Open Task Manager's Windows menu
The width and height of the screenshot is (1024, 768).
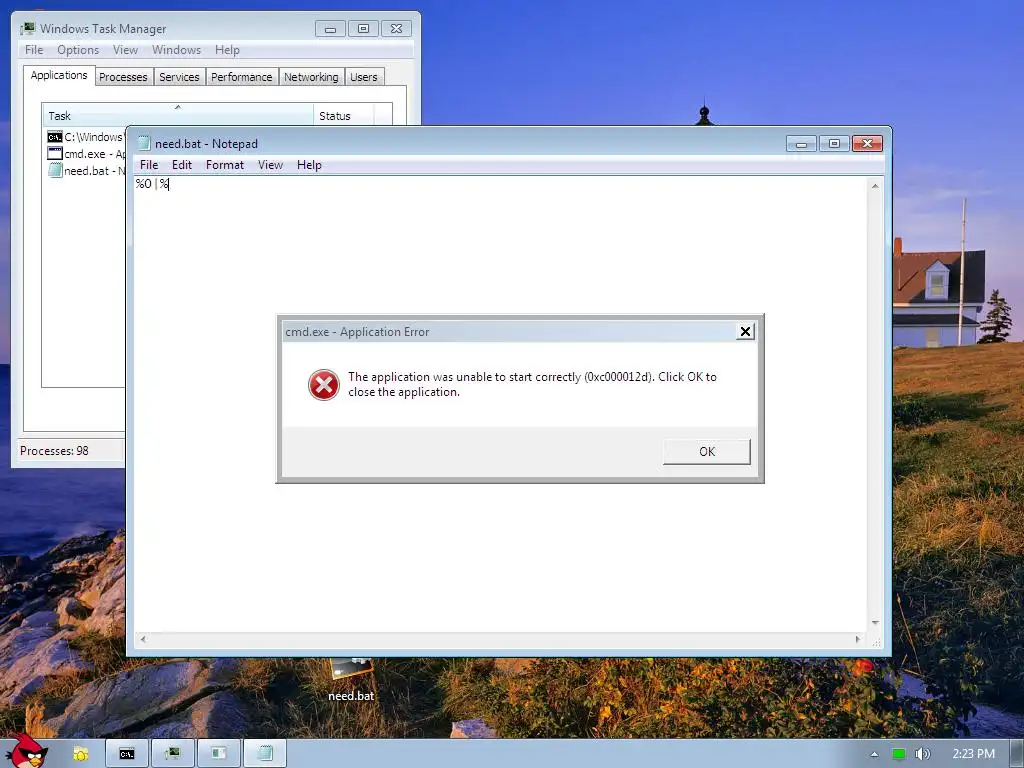coord(176,50)
